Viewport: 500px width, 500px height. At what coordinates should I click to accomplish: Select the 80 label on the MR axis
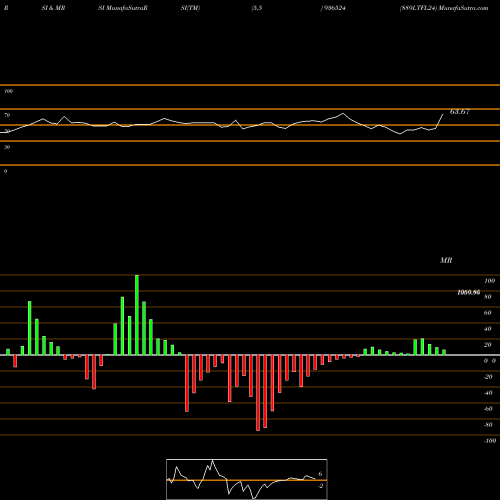[x=488, y=297]
